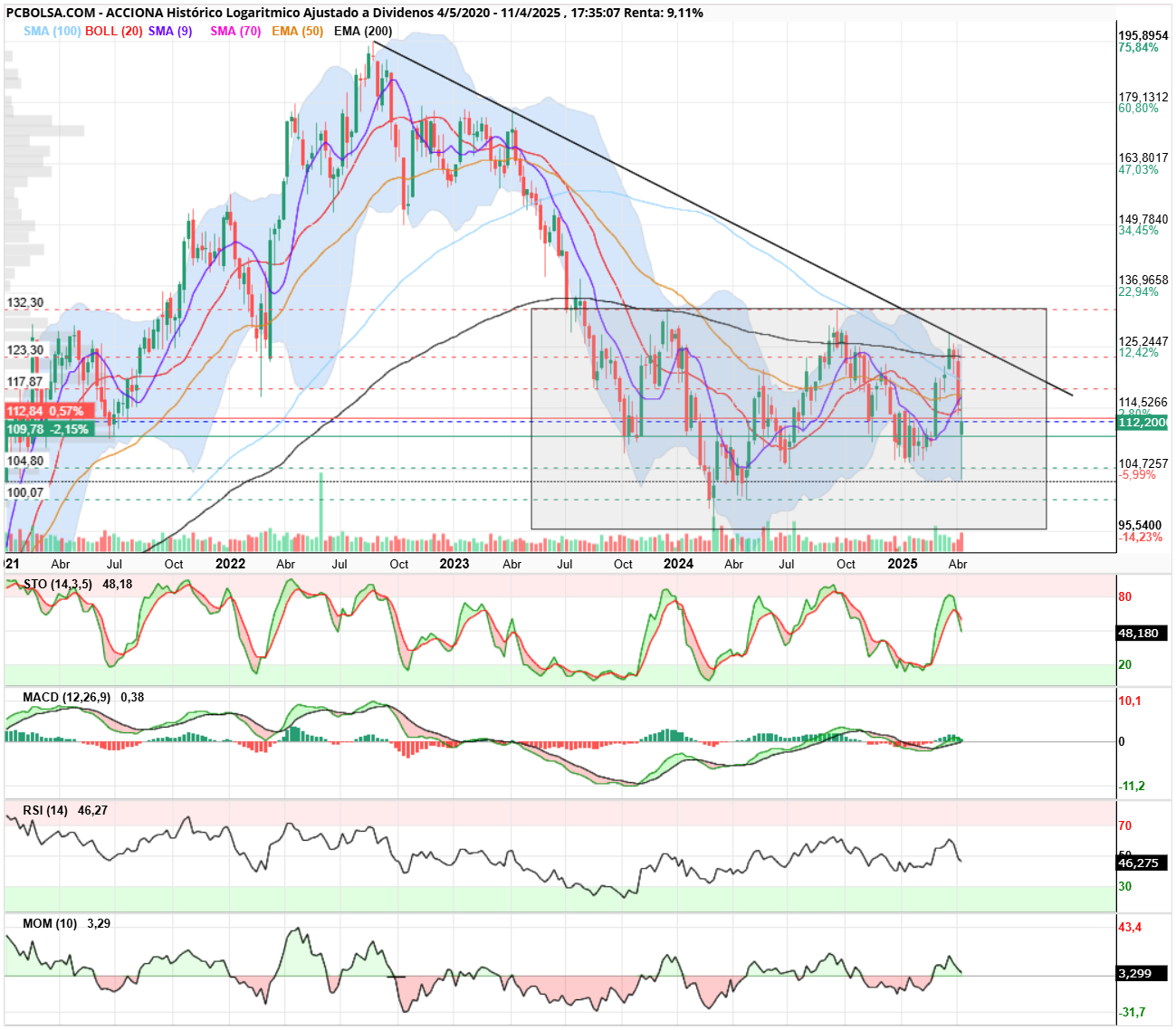The height and width of the screenshot is (1030, 1176).
Task: Click the 75,84% axis percentage
Action: [1138, 48]
